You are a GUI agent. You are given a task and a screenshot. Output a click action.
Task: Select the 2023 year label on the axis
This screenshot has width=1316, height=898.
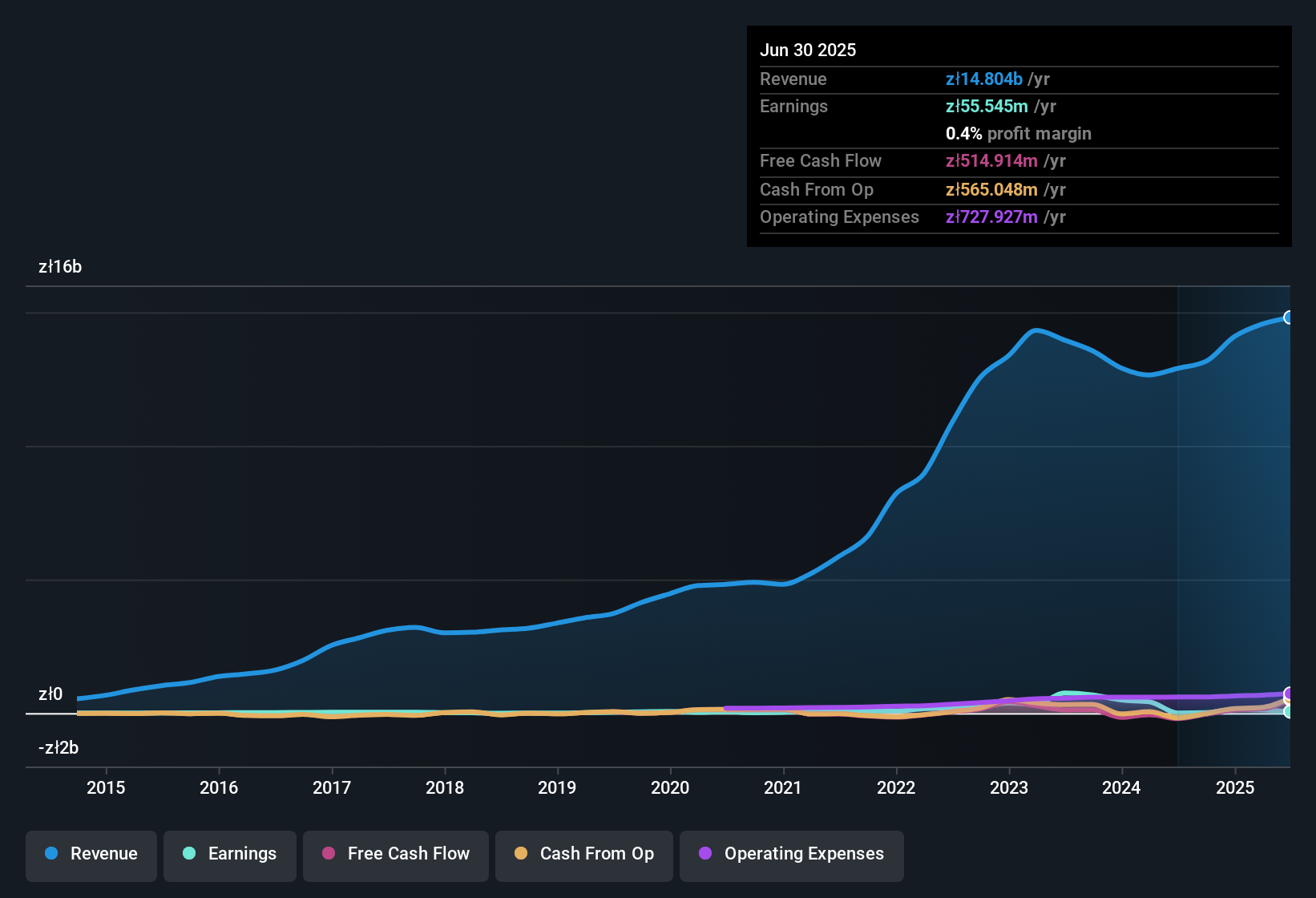pos(1009,787)
